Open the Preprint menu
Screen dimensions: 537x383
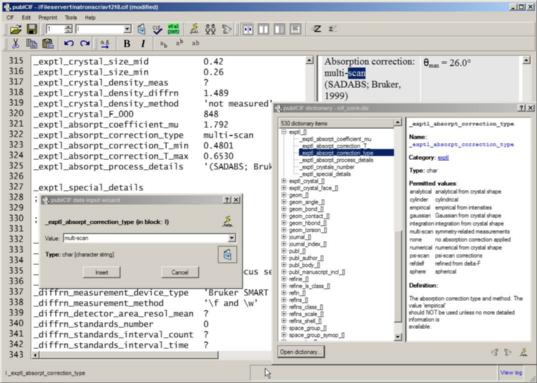[x=48, y=17]
